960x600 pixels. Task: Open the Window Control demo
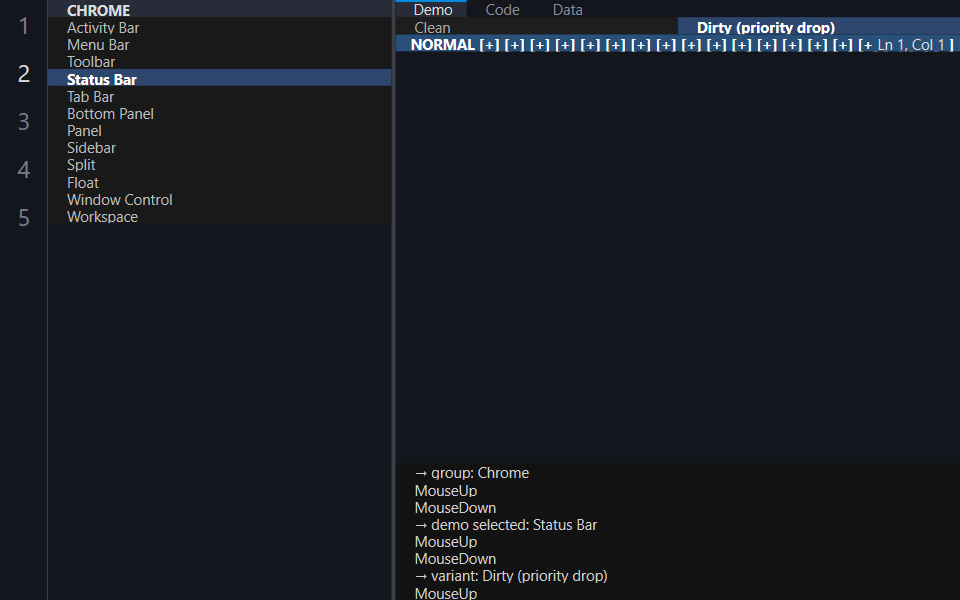pos(219,200)
